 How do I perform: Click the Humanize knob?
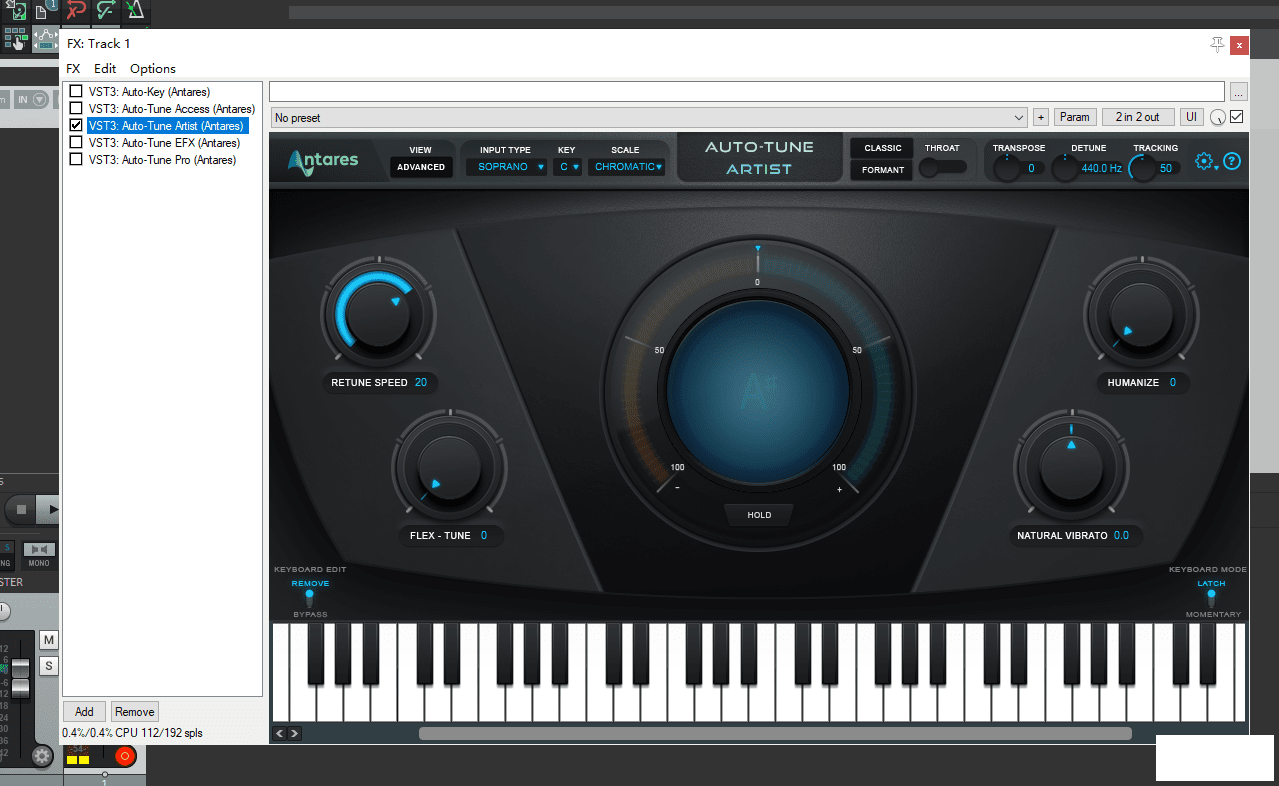click(x=1140, y=312)
